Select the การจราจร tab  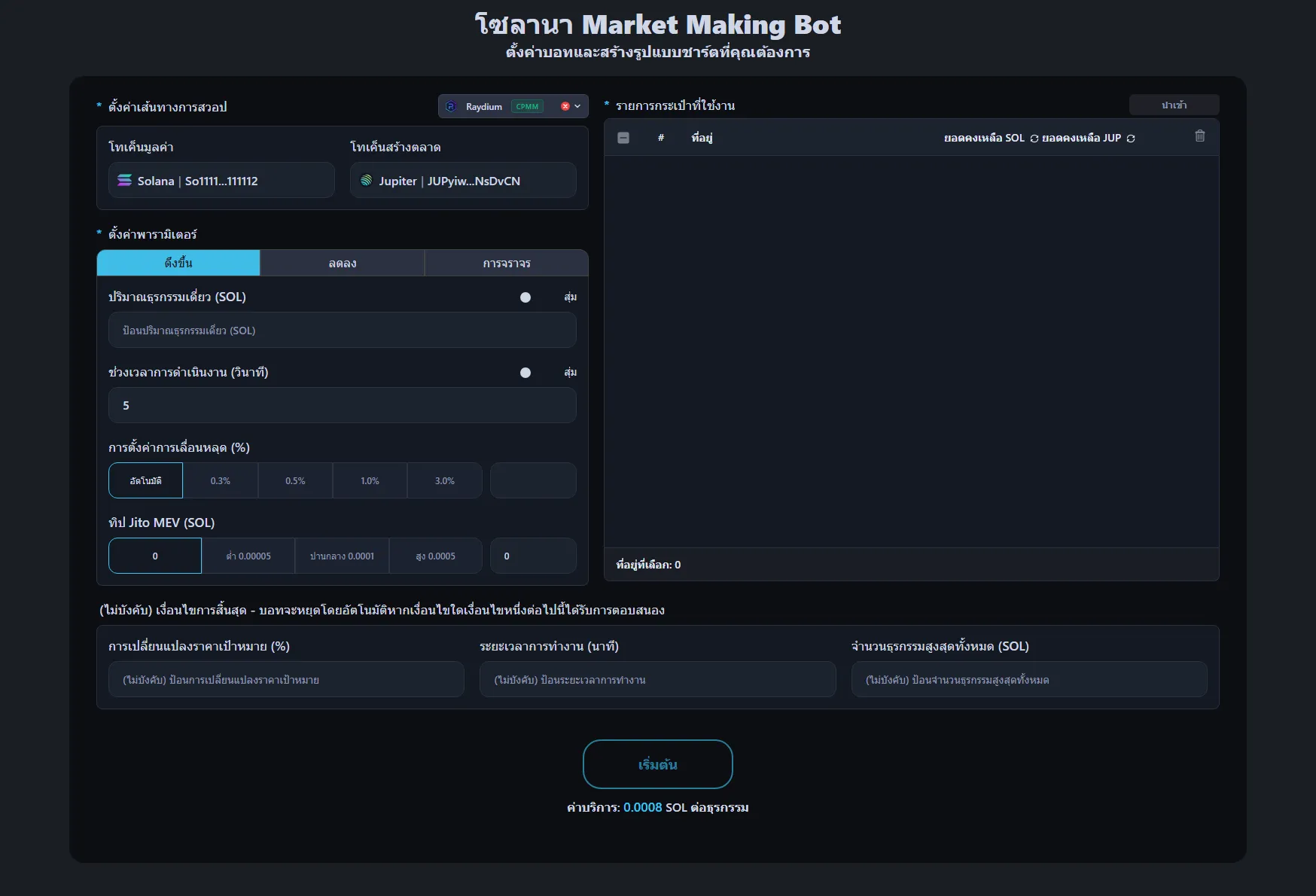tap(507, 263)
